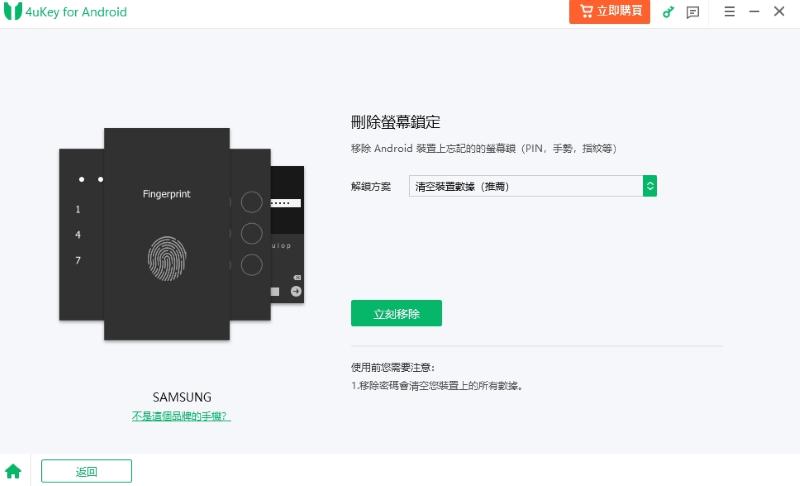The height and width of the screenshot is (486, 800).
Task: Select the keyboard password phone card
Action: (287, 235)
